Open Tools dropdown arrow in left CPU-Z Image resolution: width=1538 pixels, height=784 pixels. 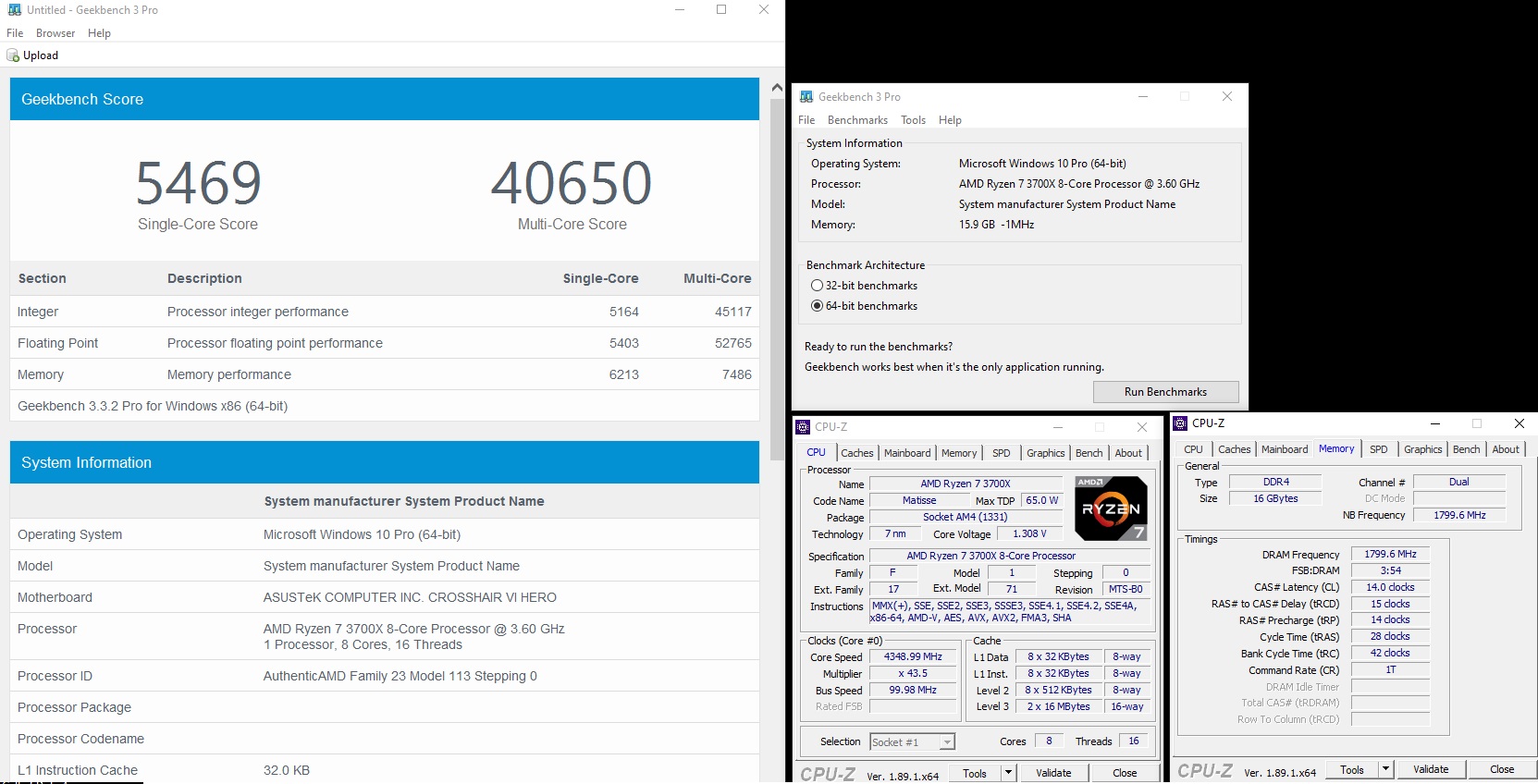click(x=1008, y=773)
